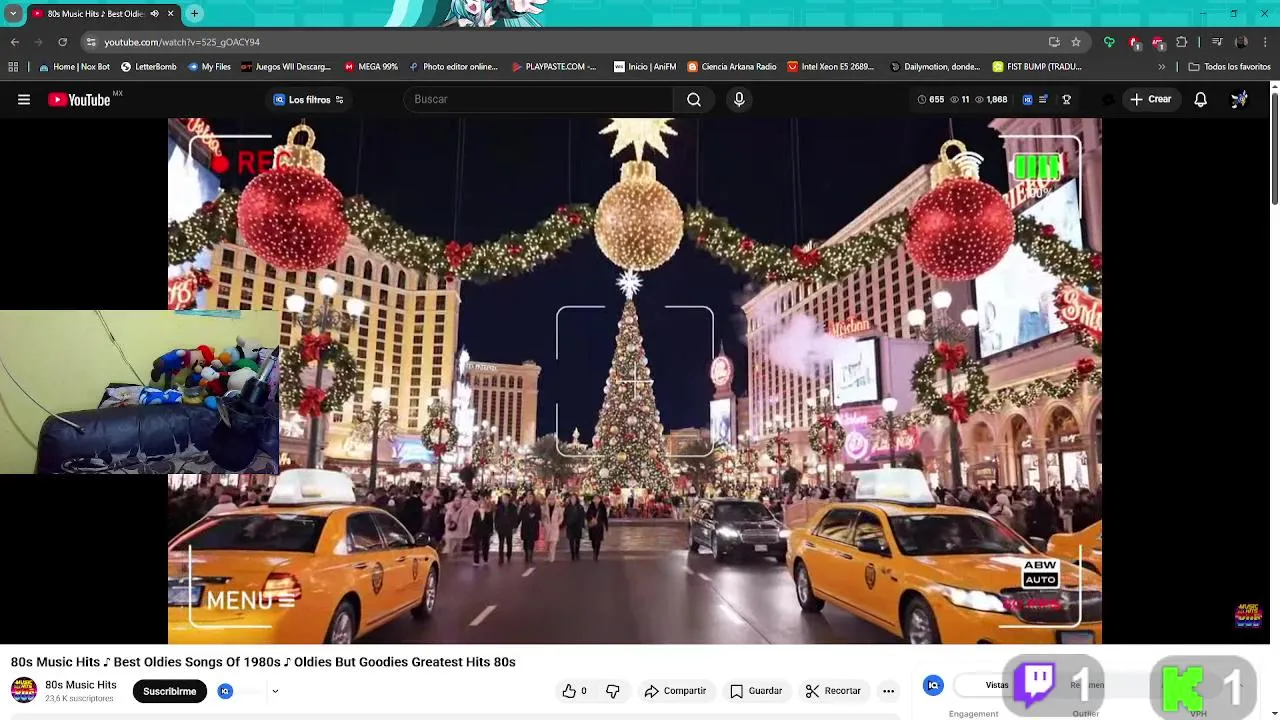The width and height of the screenshot is (1280, 720).
Task: Click 23,6 K suscriptores text
Action: (79, 698)
